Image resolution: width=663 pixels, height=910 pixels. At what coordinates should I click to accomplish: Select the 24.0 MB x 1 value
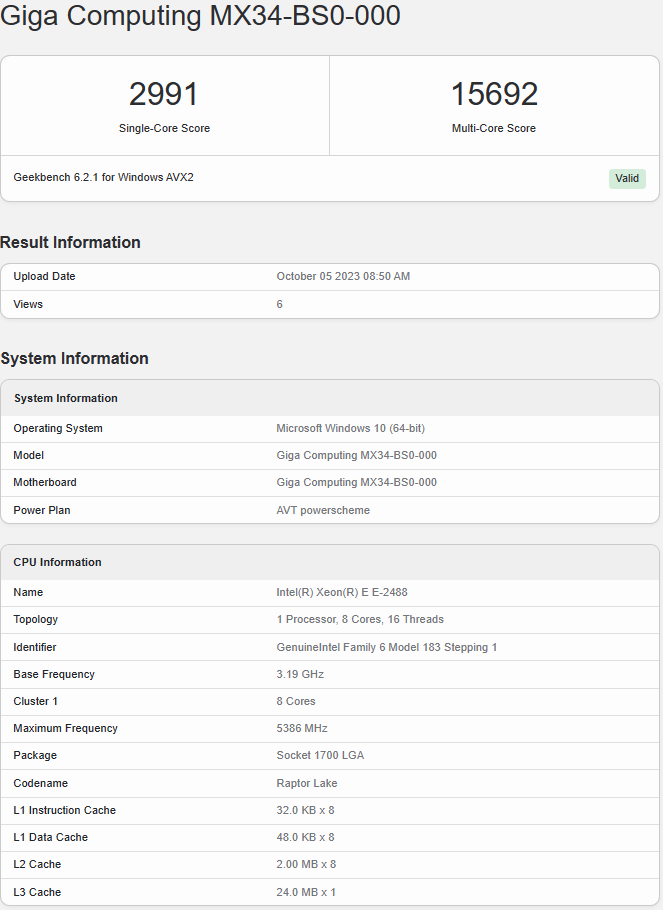pyautogui.click(x=306, y=892)
